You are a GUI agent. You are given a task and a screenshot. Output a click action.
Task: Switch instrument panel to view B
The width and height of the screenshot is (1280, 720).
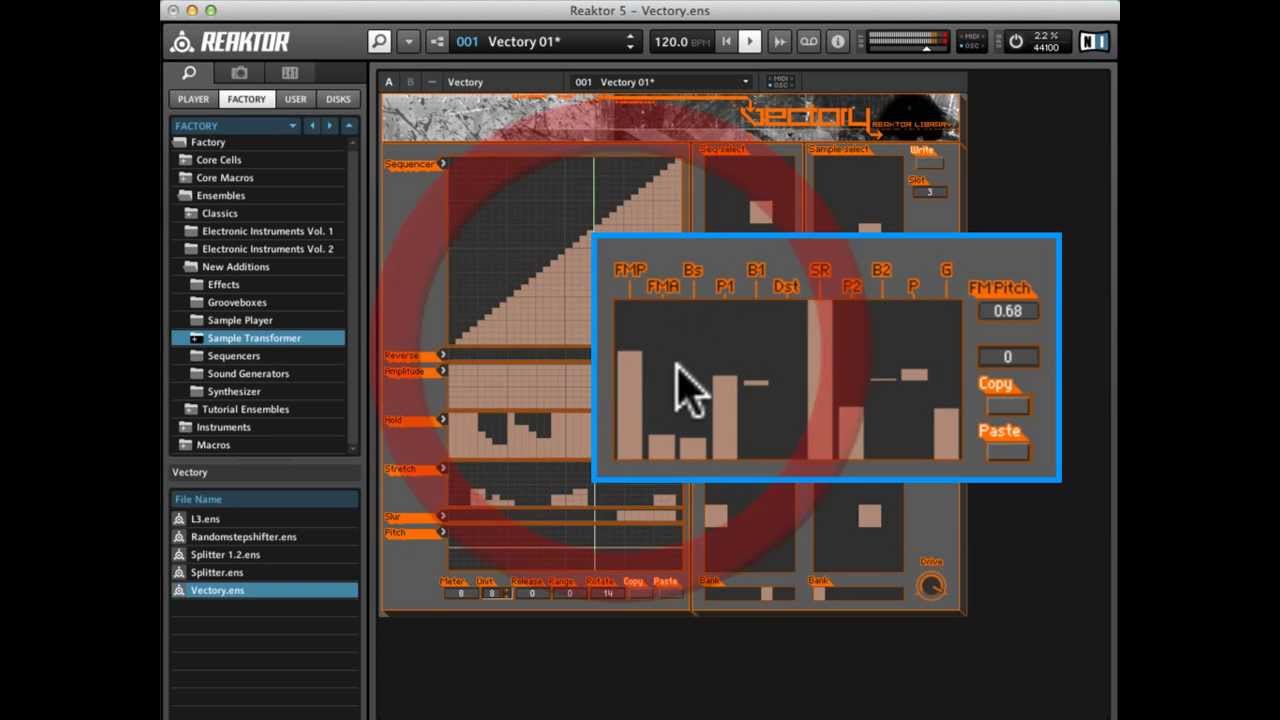coord(410,82)
